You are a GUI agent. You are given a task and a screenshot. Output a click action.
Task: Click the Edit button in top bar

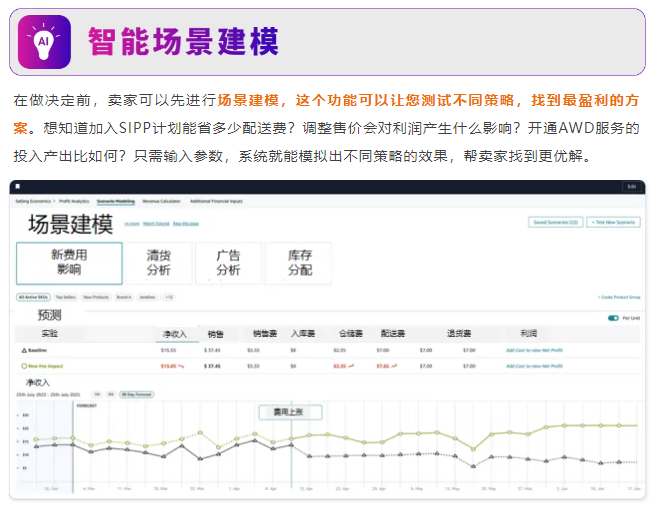click(x=630, y=187)
